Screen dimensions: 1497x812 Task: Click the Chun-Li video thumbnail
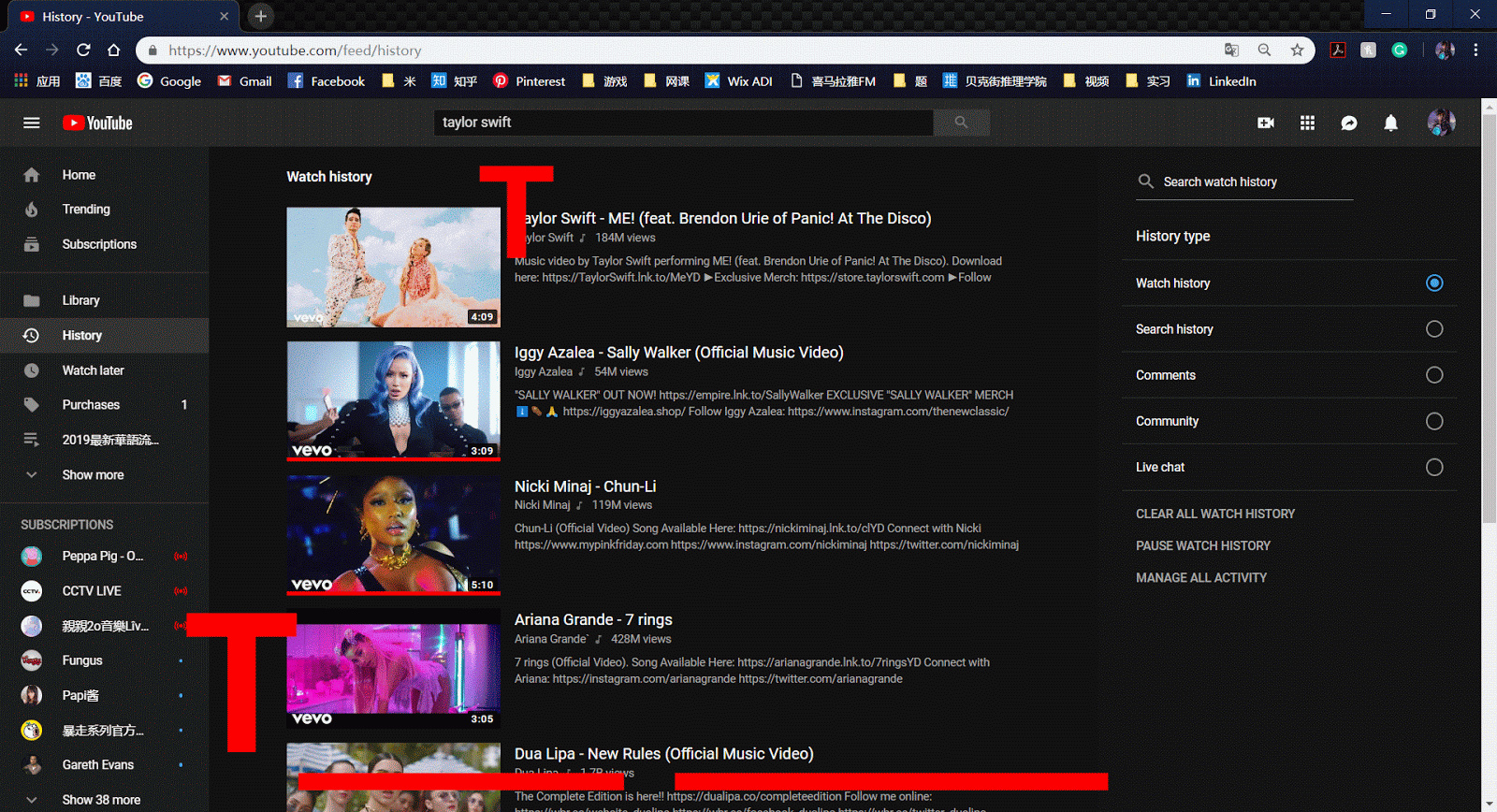click(393, 534)
